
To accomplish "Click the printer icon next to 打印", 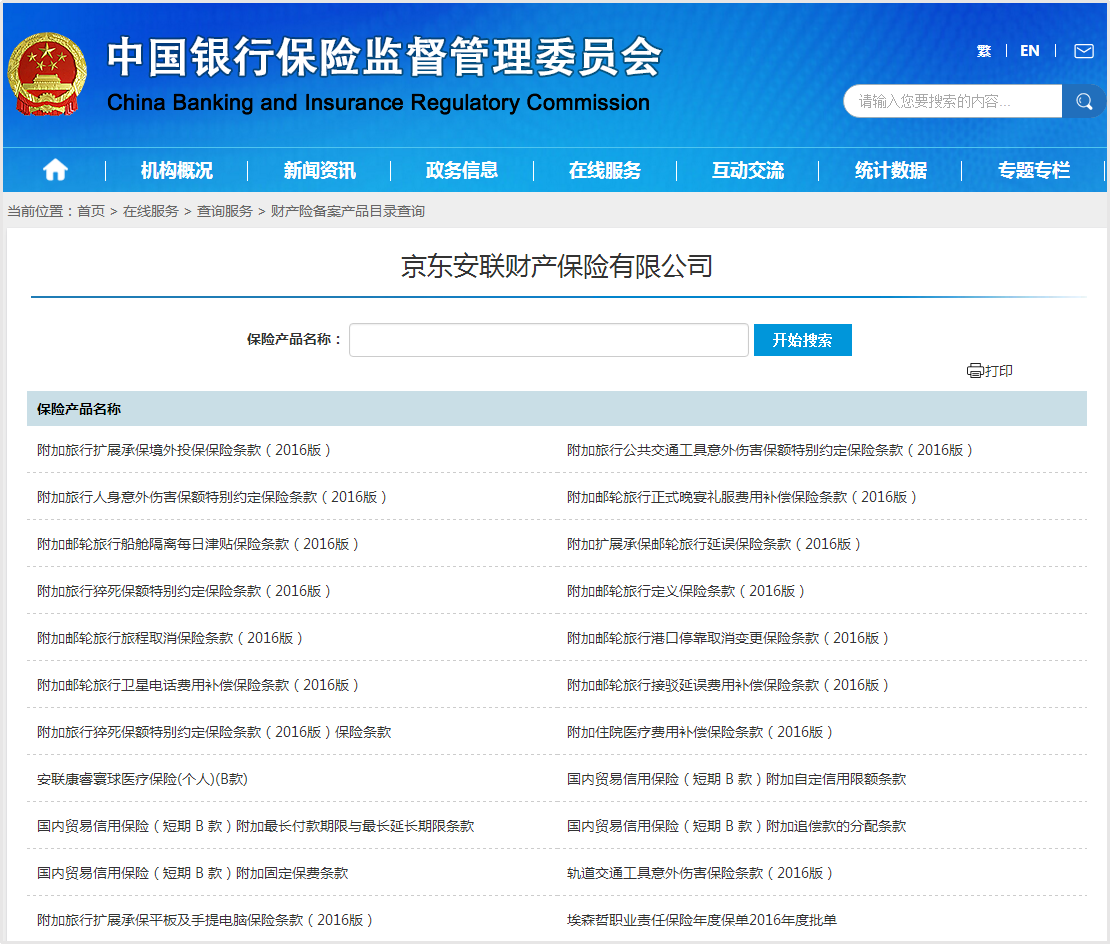I will pyautogui.click(x=975, y=370).
